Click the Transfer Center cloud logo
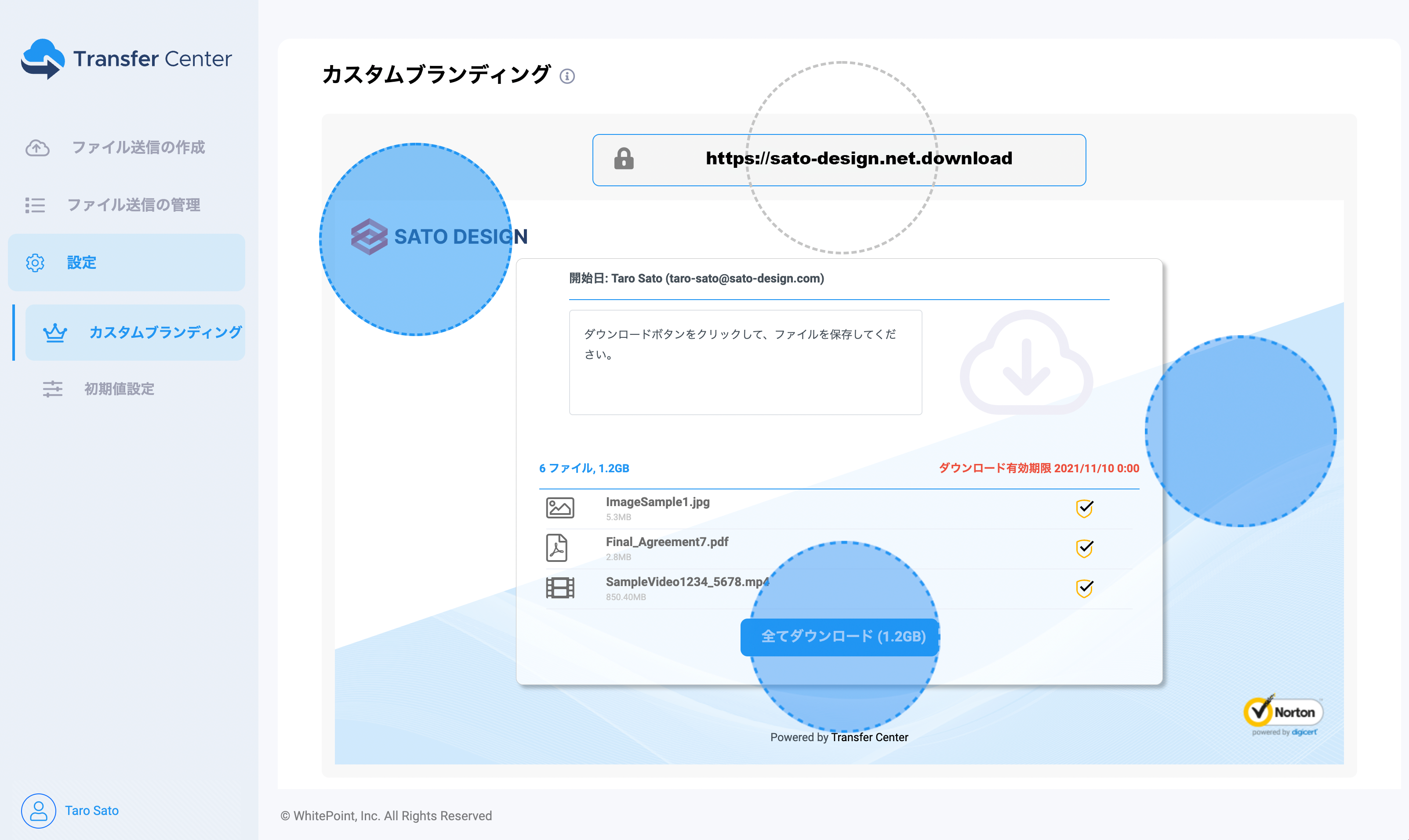The width and height of the screenshot is (1409, 840). click(x=43, y=58)
